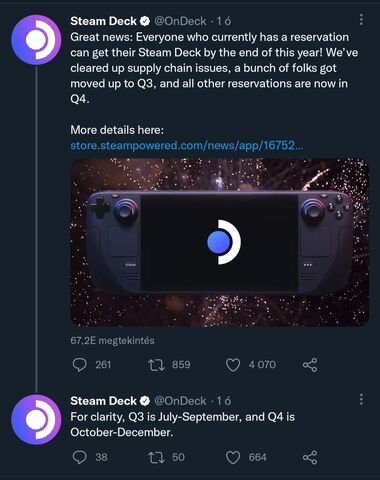Viewport: 380px width, 480px height.
Task: Open the reply icon on the first tweet
Action: [80, 365]
